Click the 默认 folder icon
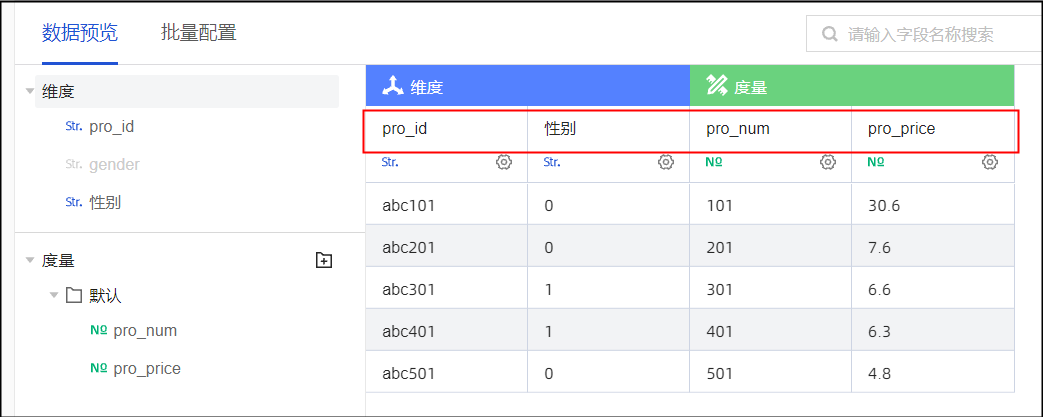 (x=73, y=296)
